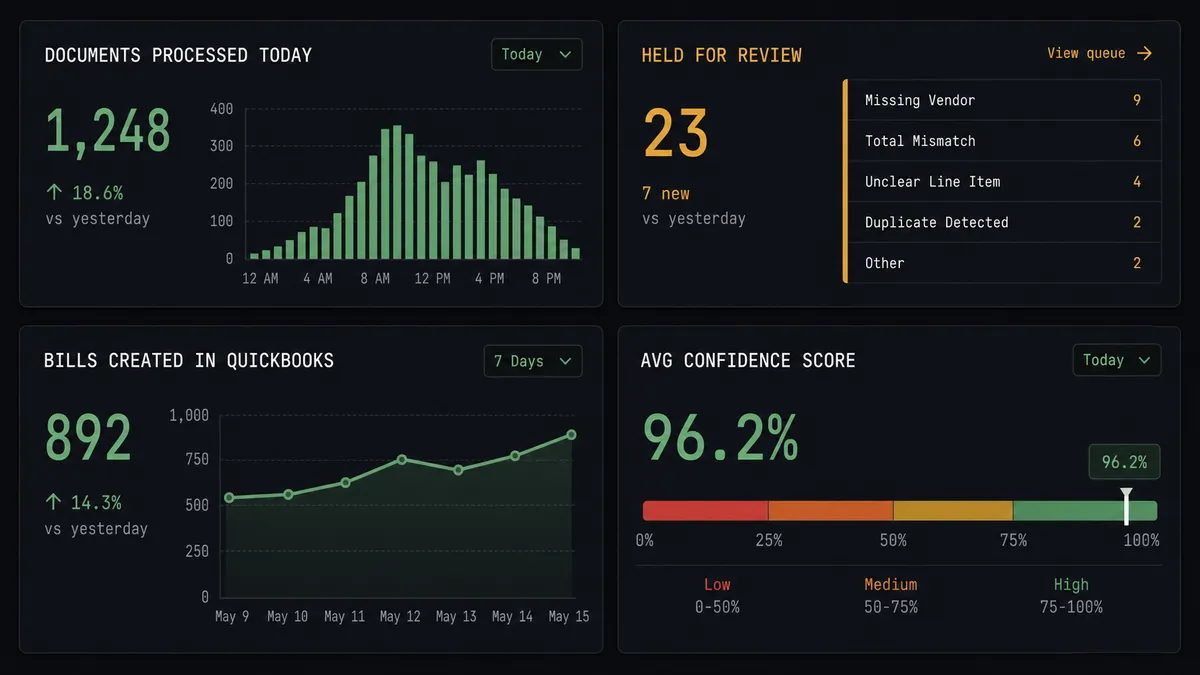Click the May 11 data point on the line chart
1200x675 pixels.
[x=345, y=482]
